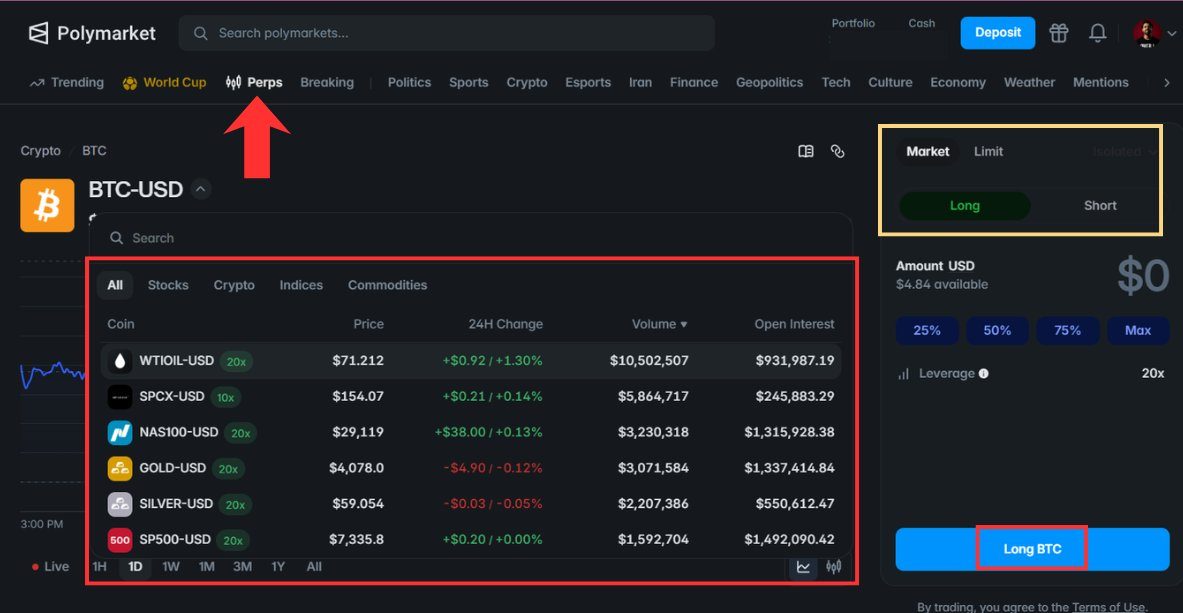Click the search magnifier in top bar
This screenshot has width=1183, height=613.
pos(201,33)
